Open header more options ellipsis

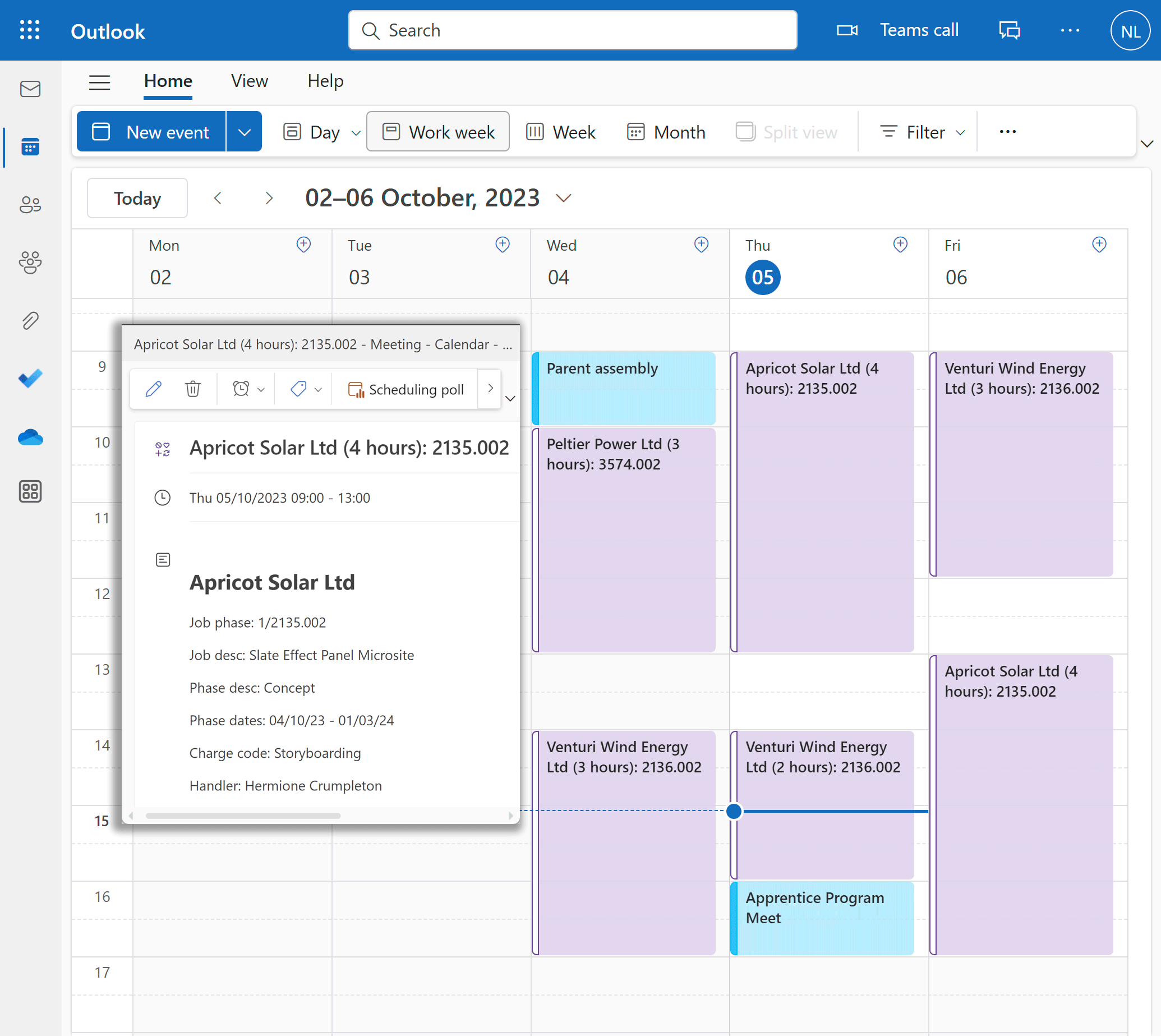click(x=1070, y=30)
